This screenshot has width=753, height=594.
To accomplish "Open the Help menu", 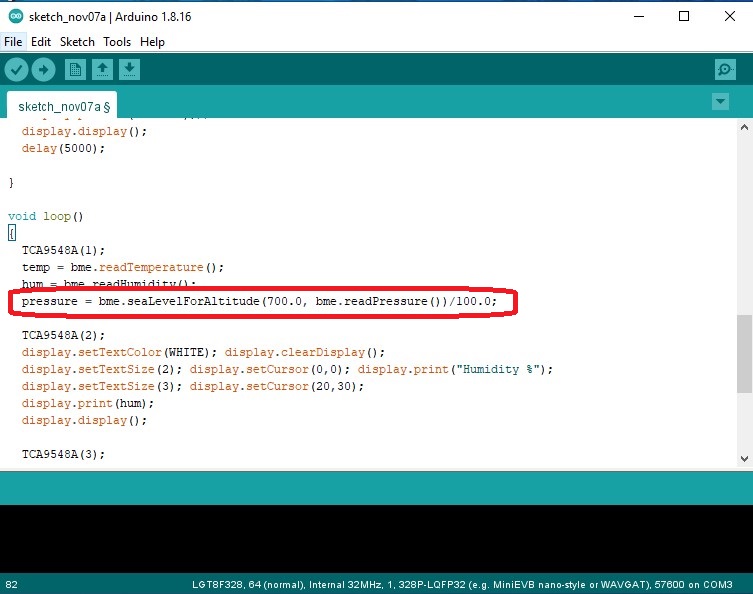I will [152, 42].
